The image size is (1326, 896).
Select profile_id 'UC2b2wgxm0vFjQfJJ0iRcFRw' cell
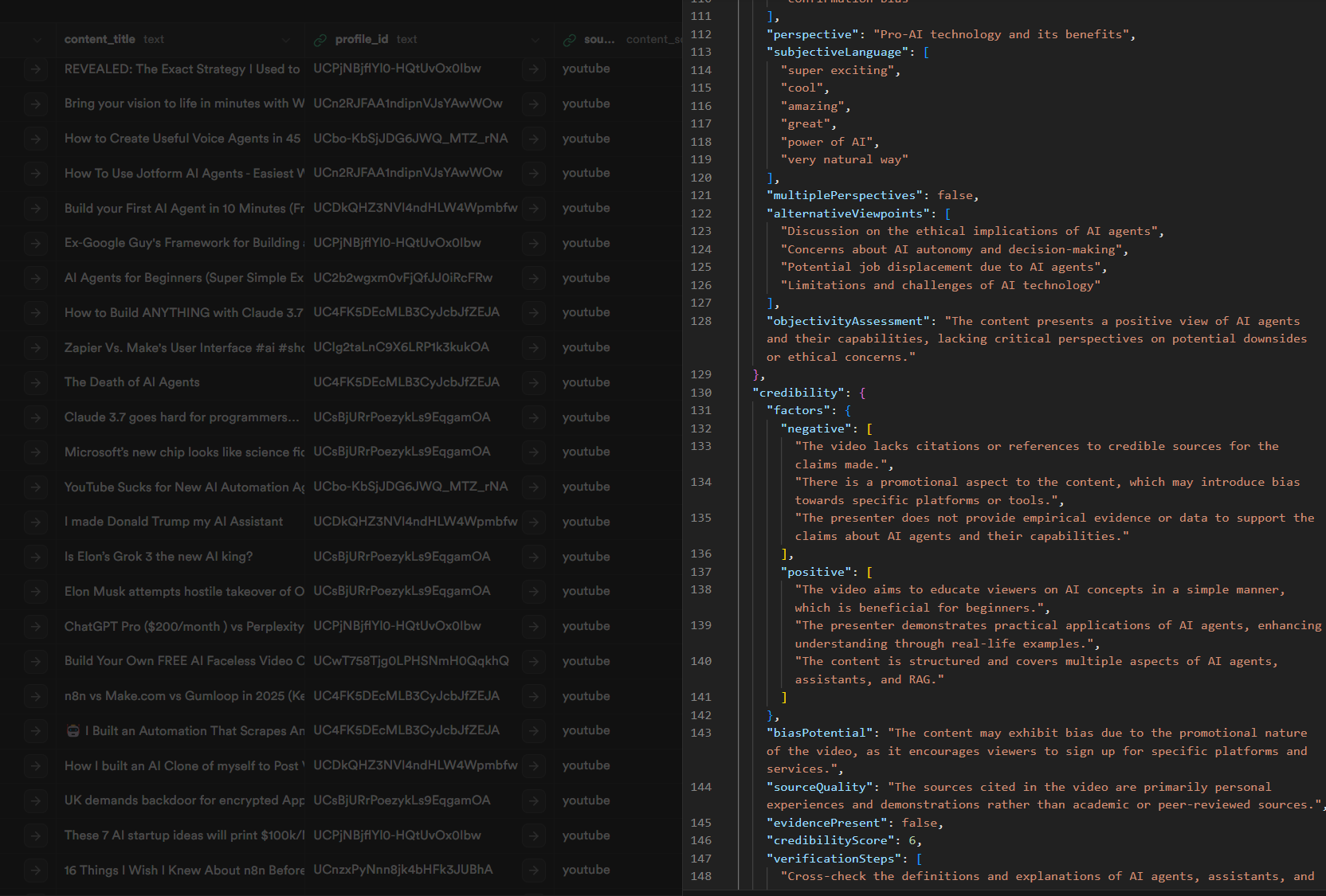(429, 278)
